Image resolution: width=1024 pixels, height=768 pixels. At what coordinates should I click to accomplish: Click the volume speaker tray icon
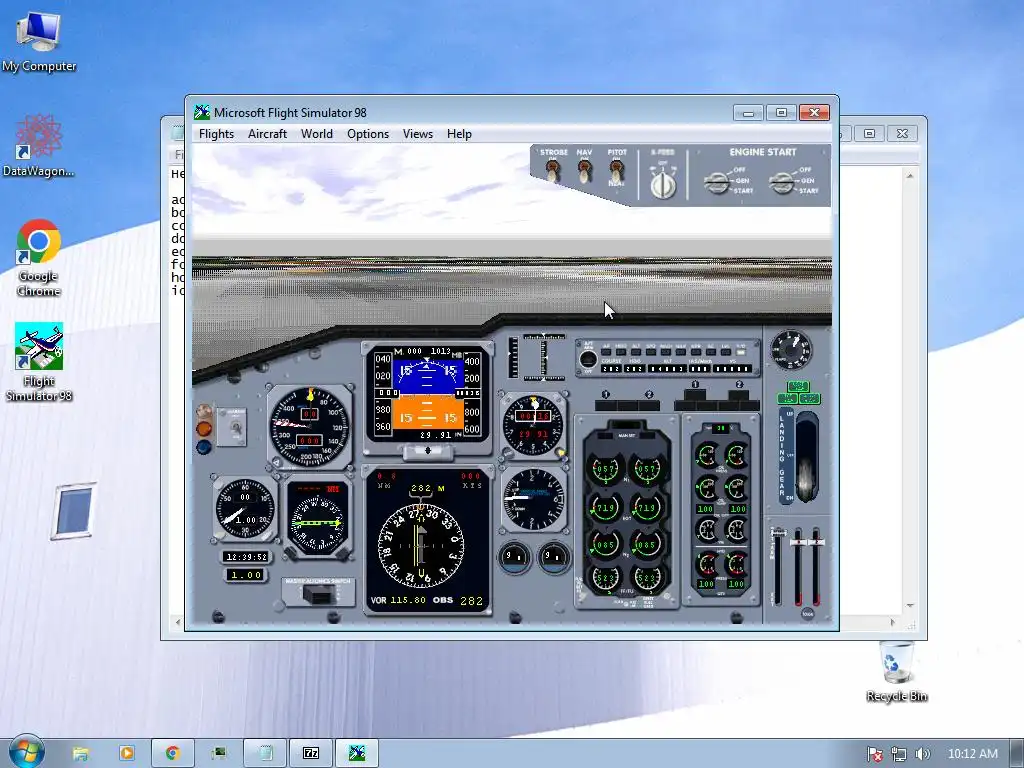pos(922,754)
